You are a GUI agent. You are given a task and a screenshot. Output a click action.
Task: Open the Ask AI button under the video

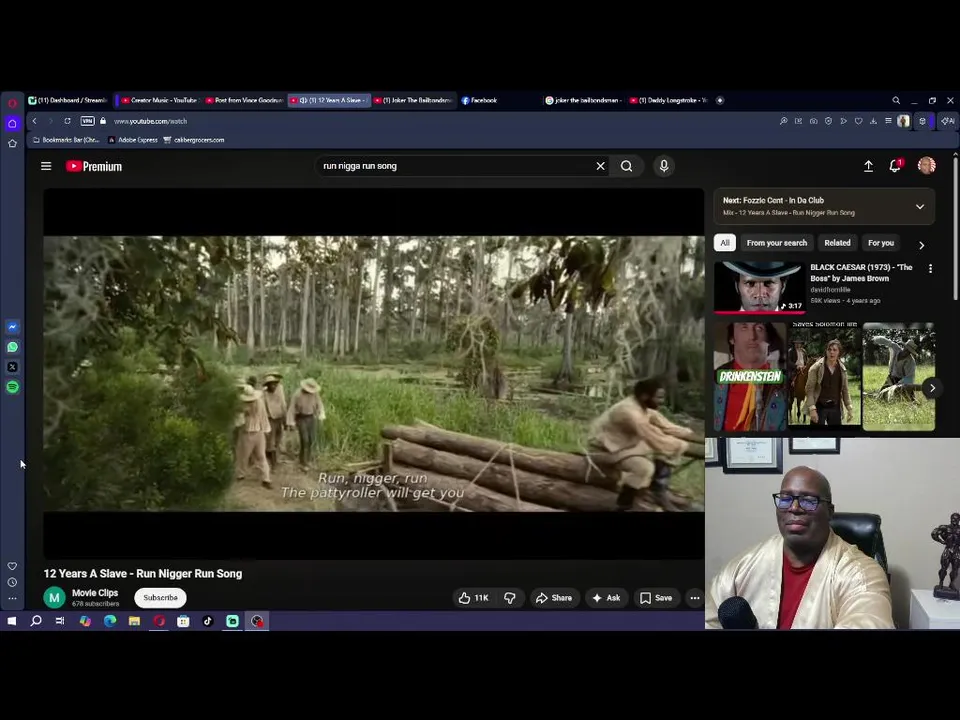(x=606, y=598)
